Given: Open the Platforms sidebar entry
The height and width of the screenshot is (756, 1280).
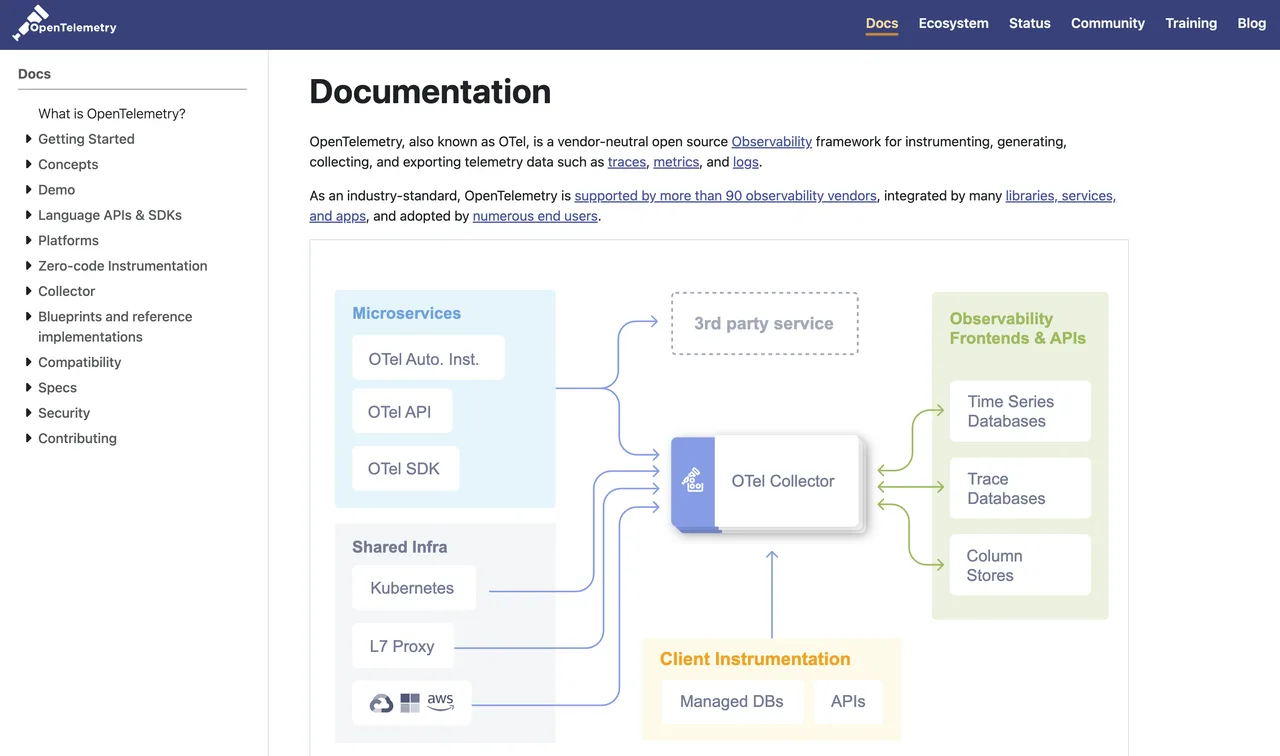Looking at the screenshot, I should pyautogui.click(x=68, y=240).
